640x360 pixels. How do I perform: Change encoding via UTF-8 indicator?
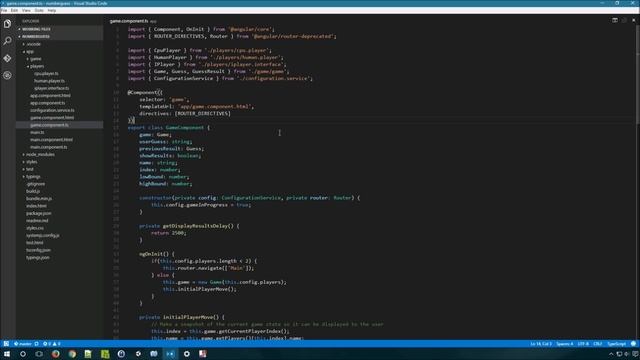583,344
